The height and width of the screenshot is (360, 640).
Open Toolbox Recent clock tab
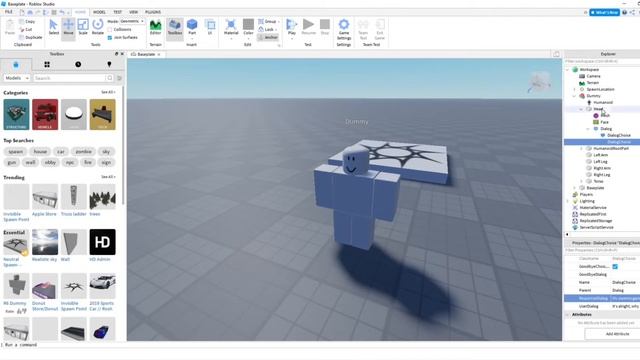(x=78, y=64)
